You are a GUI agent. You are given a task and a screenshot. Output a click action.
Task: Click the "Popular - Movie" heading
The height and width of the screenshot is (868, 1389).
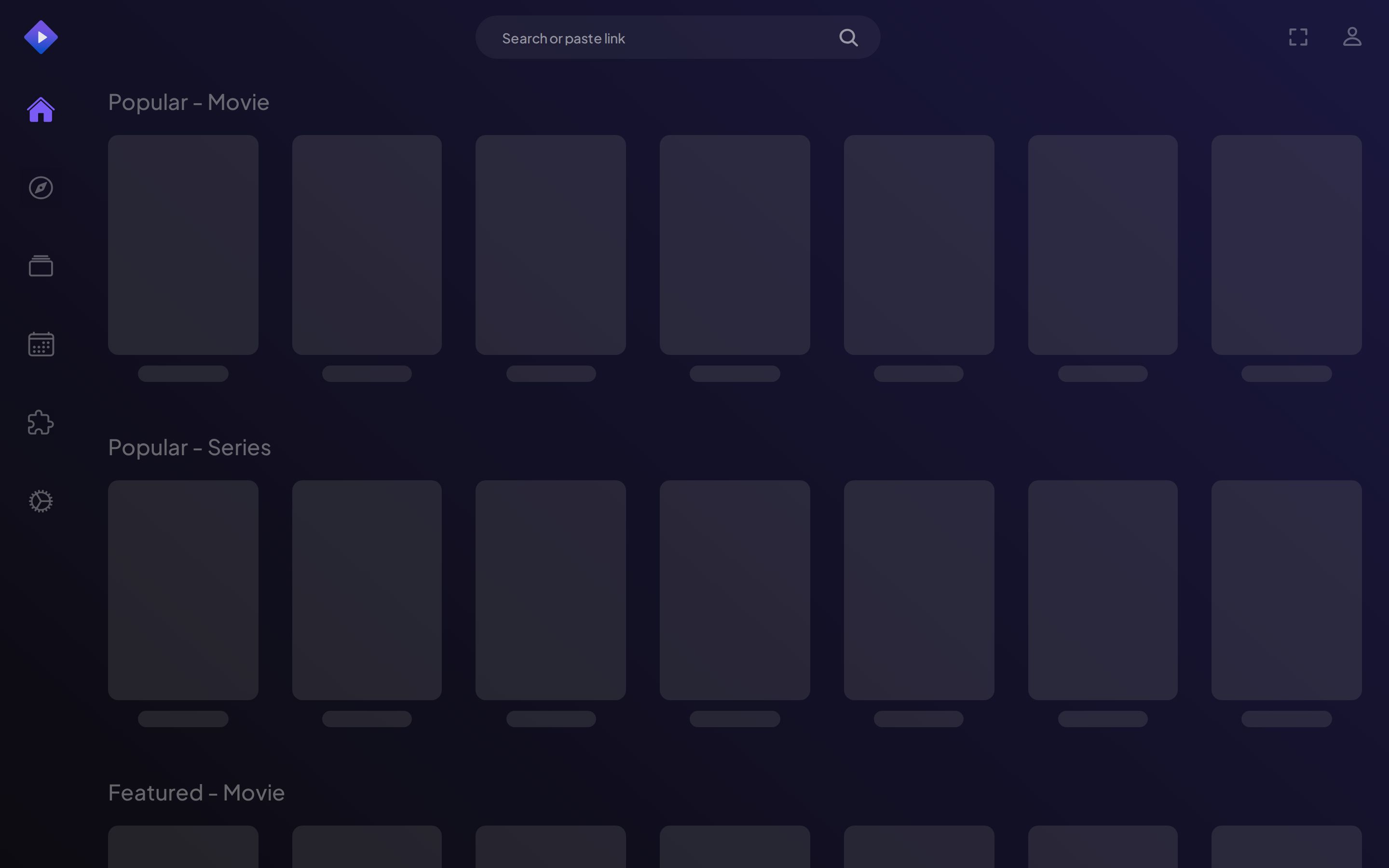(188, 102)
